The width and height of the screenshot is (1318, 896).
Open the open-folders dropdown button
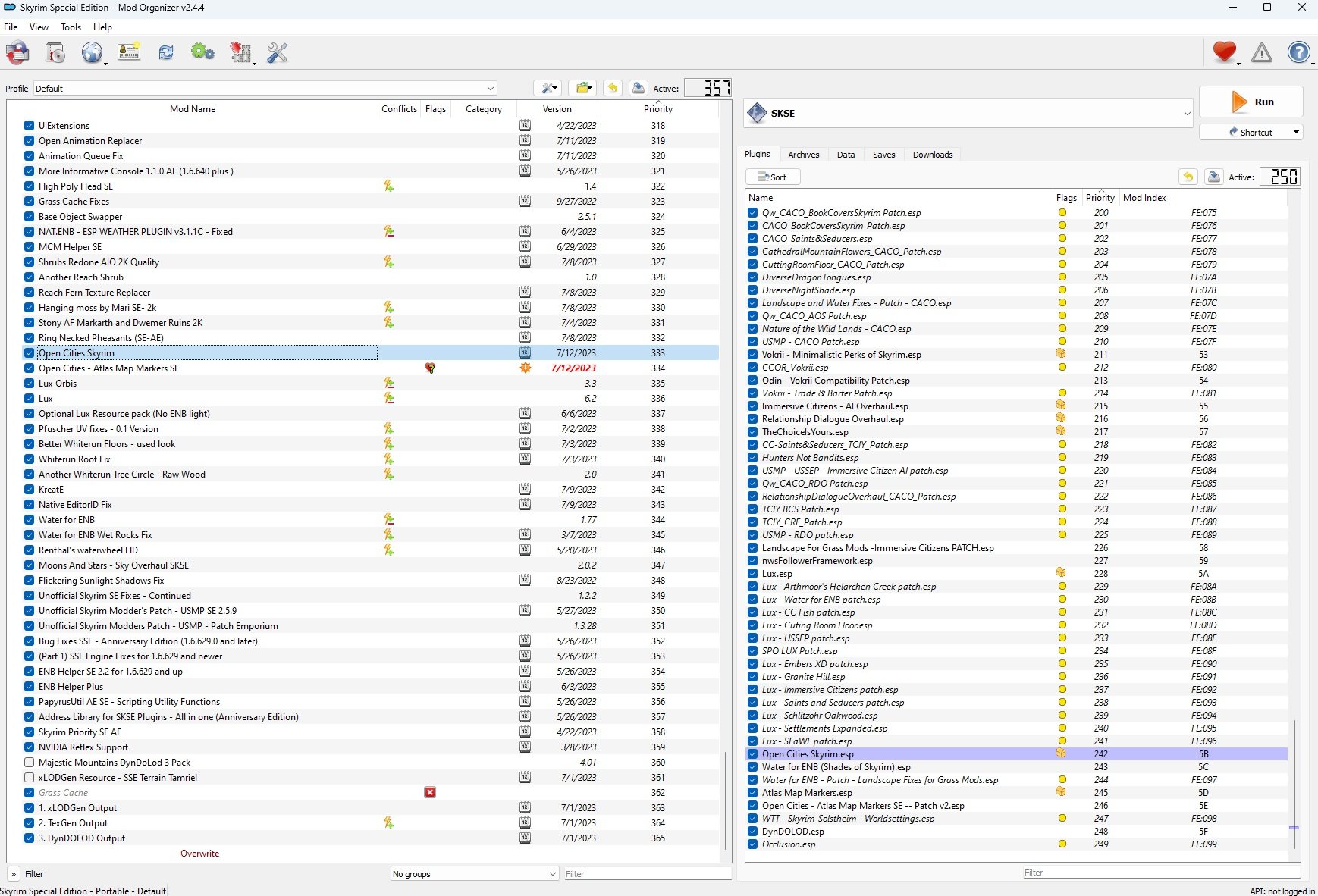click(583, 88)
